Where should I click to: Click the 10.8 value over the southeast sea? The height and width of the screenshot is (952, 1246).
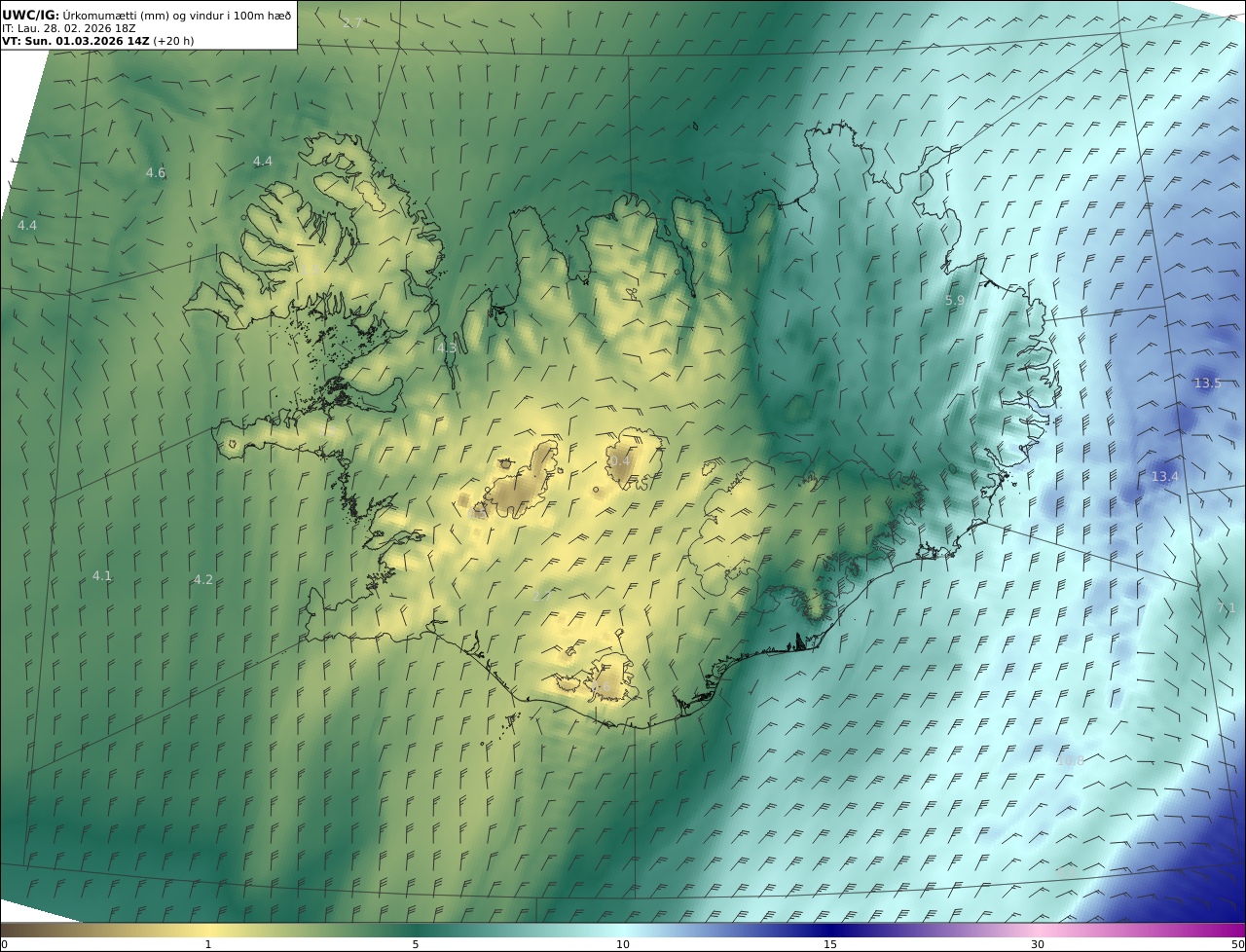point(1071,760)
